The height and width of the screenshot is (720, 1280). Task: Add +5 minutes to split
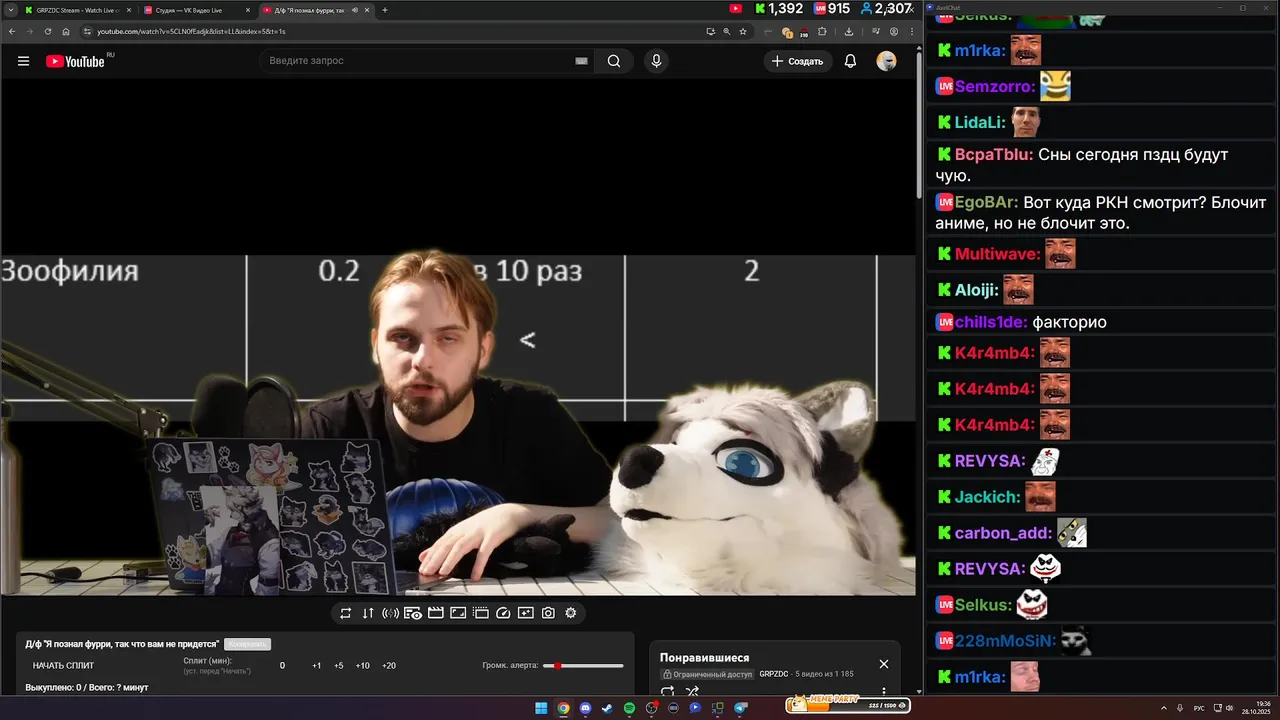click(339, 665)
